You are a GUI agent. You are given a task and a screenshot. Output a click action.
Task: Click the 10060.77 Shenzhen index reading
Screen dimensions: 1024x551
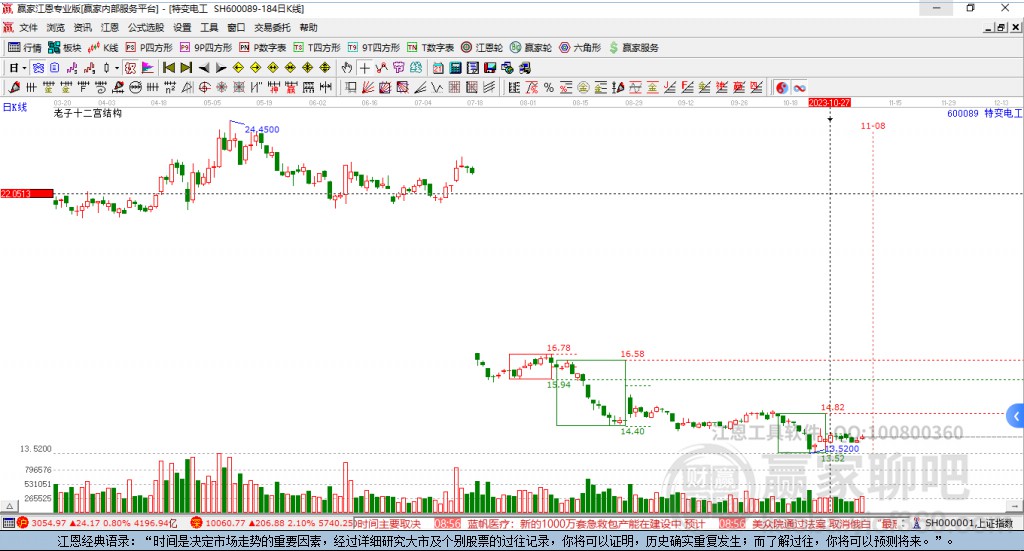(224, 523)
